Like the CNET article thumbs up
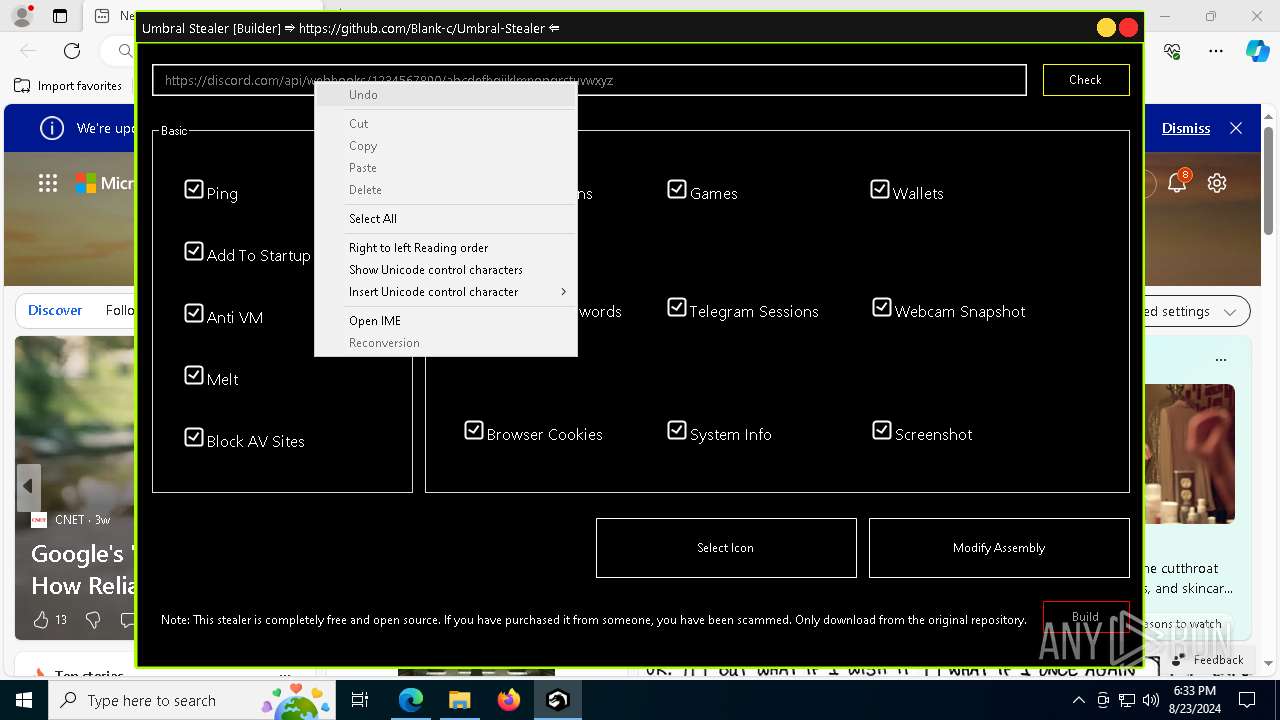This screenshot has height=720, width=1280. (x=41, y=620)
